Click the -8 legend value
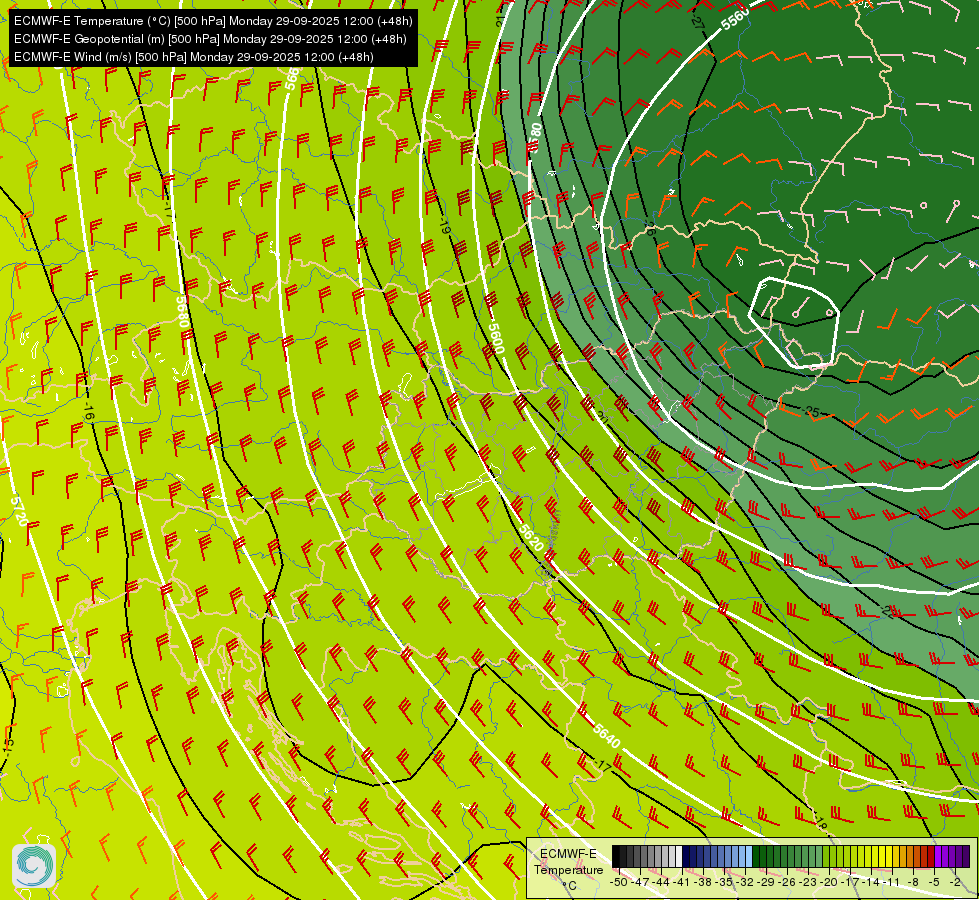 (x=914, y=882)
